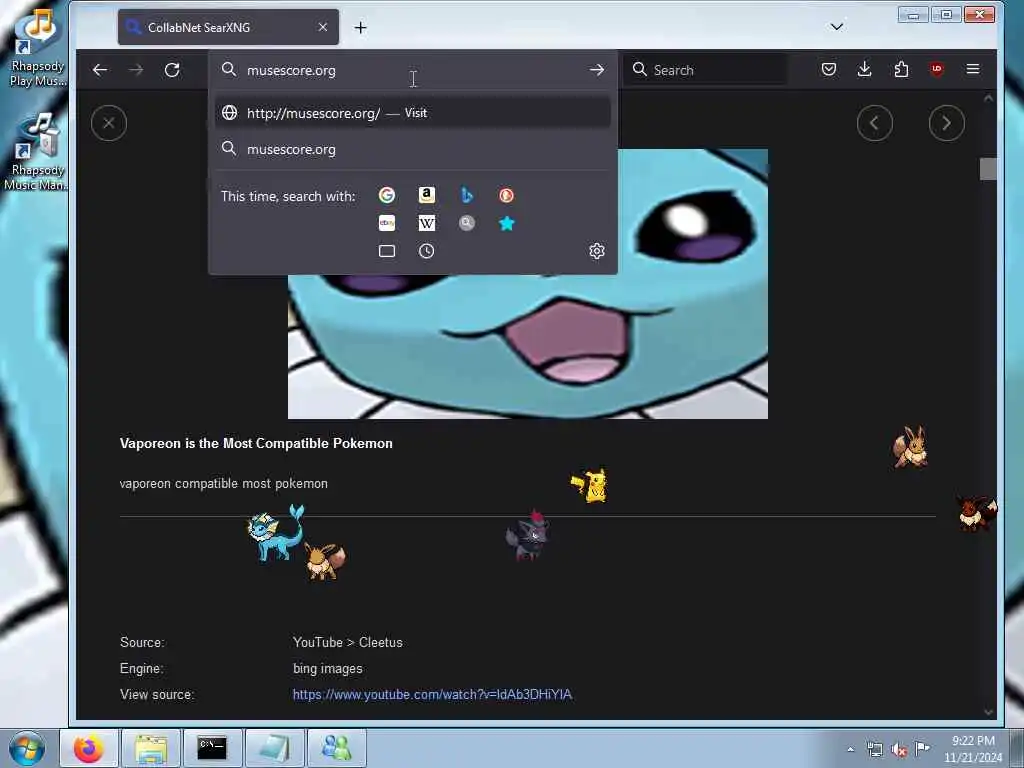The width and height of the screenshot is (1024, 768).
Task: Click the muted volume tray icon
Action: point(899,750)
